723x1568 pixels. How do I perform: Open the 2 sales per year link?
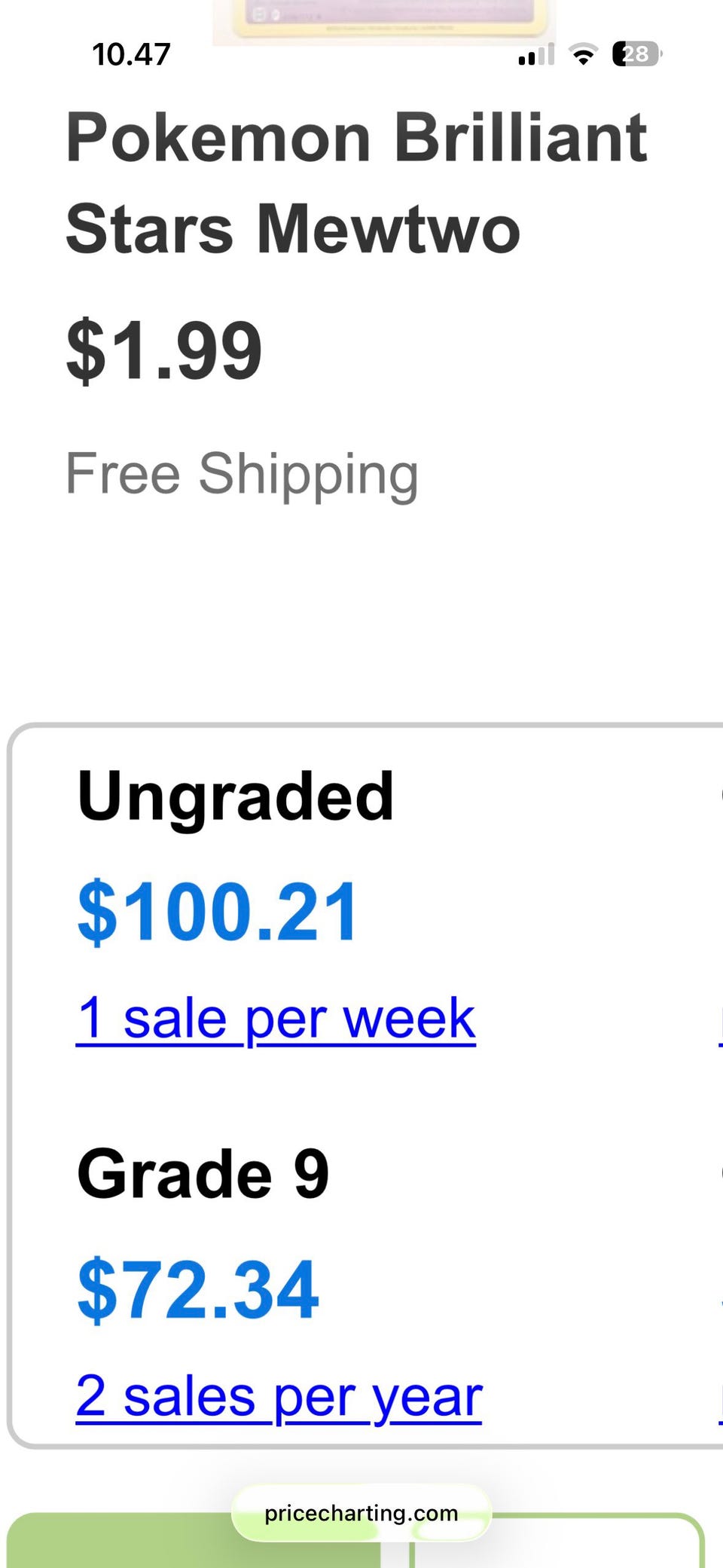coord(279,1396)
